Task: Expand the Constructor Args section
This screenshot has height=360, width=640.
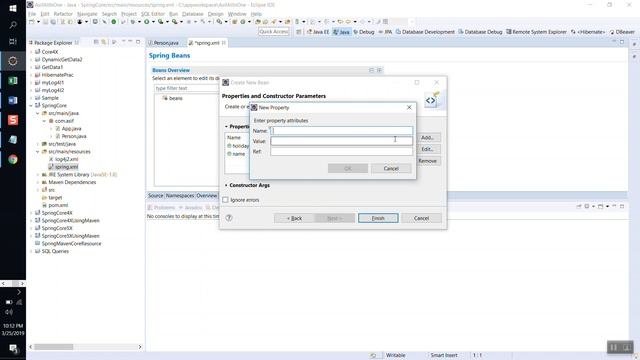Action: point(226,185)
